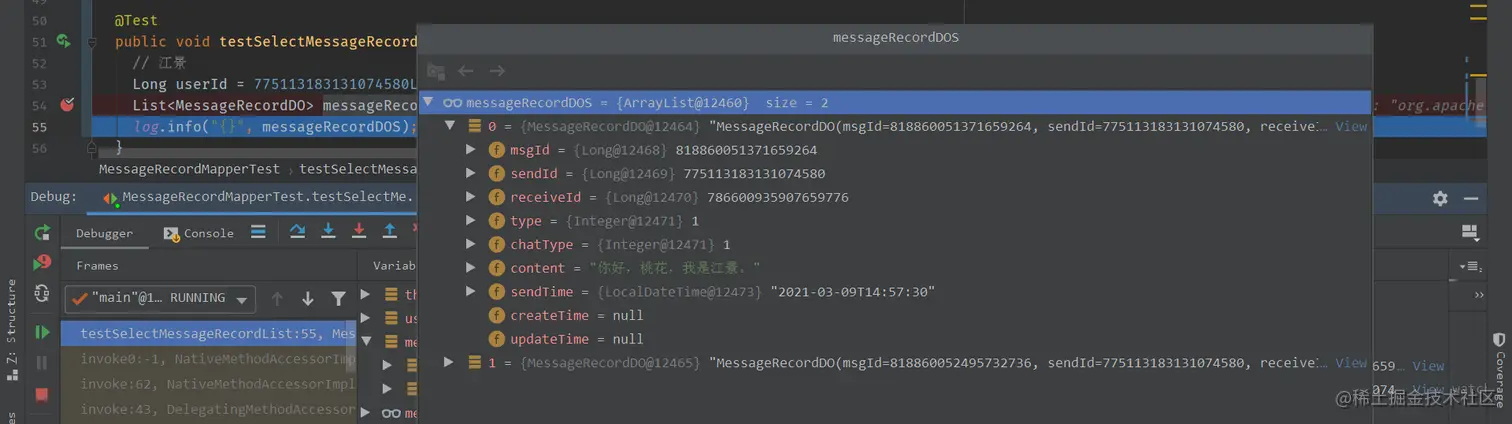
Task: Click the log.info line 55 in editor
Action: (275, 126)
